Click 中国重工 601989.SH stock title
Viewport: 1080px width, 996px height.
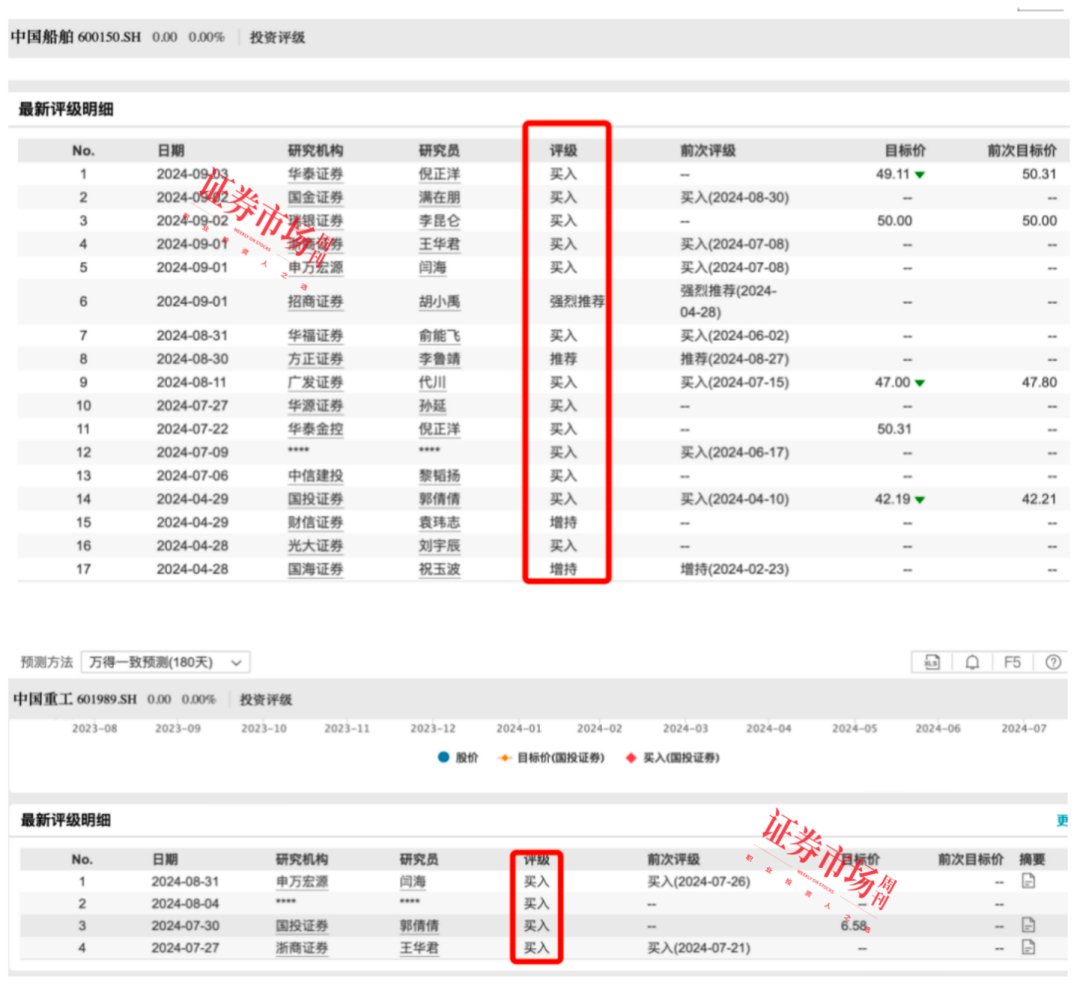point(74,700)
